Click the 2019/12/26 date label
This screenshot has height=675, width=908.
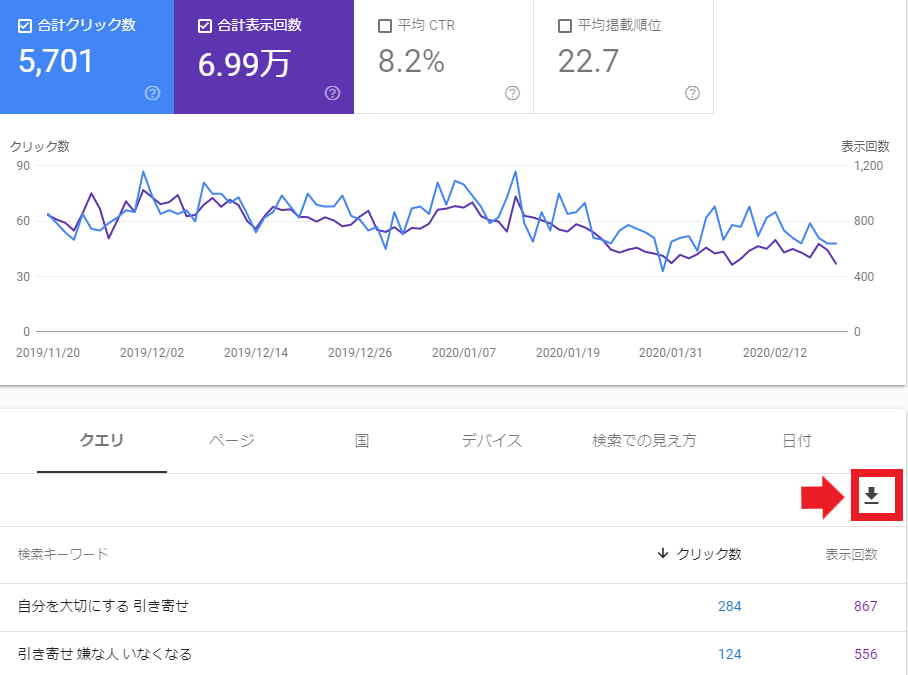360,353
